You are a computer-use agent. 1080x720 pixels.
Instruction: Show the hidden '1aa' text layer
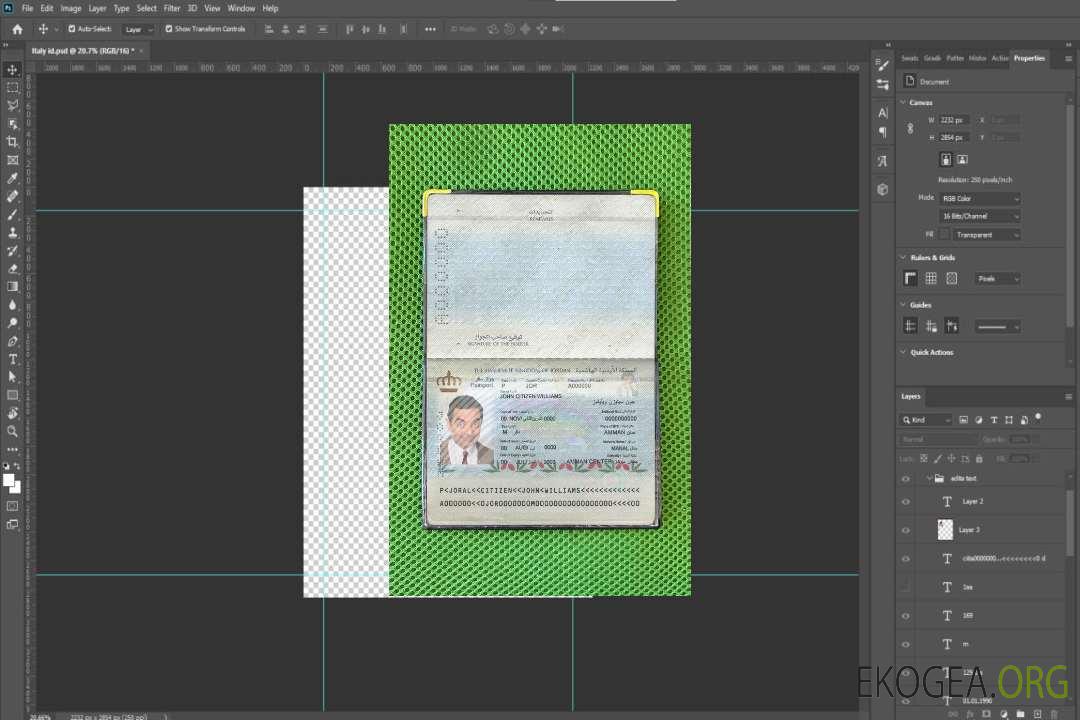click(906, 587)
